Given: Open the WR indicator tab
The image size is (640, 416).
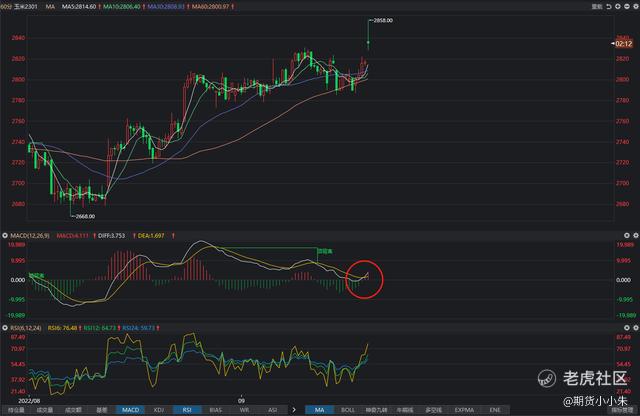Looking at the screenshot, I should 245,410.
